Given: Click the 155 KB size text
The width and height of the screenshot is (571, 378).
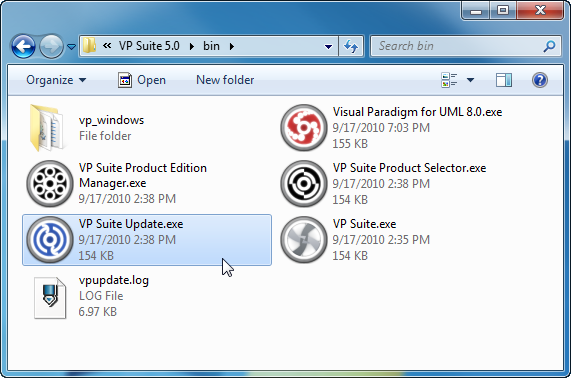Looking at the screenshot, I should click(x=350, y=144).
